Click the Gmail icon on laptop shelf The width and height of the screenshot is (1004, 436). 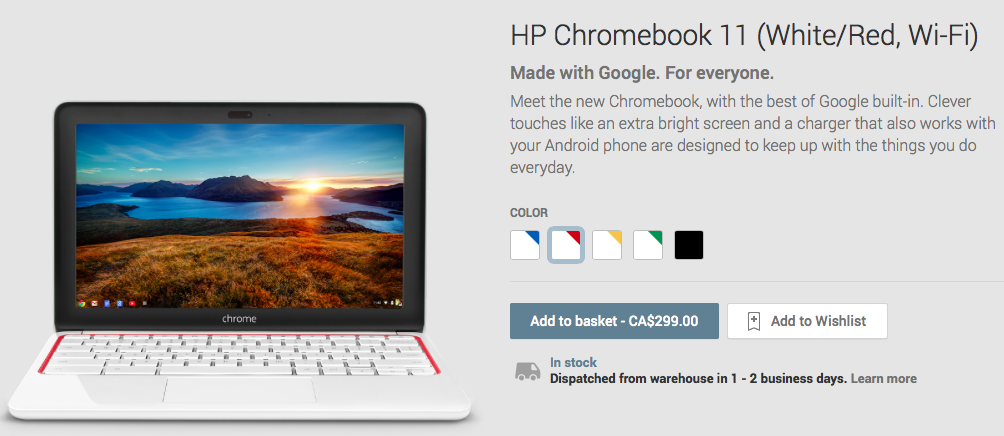tap(94, 303)
